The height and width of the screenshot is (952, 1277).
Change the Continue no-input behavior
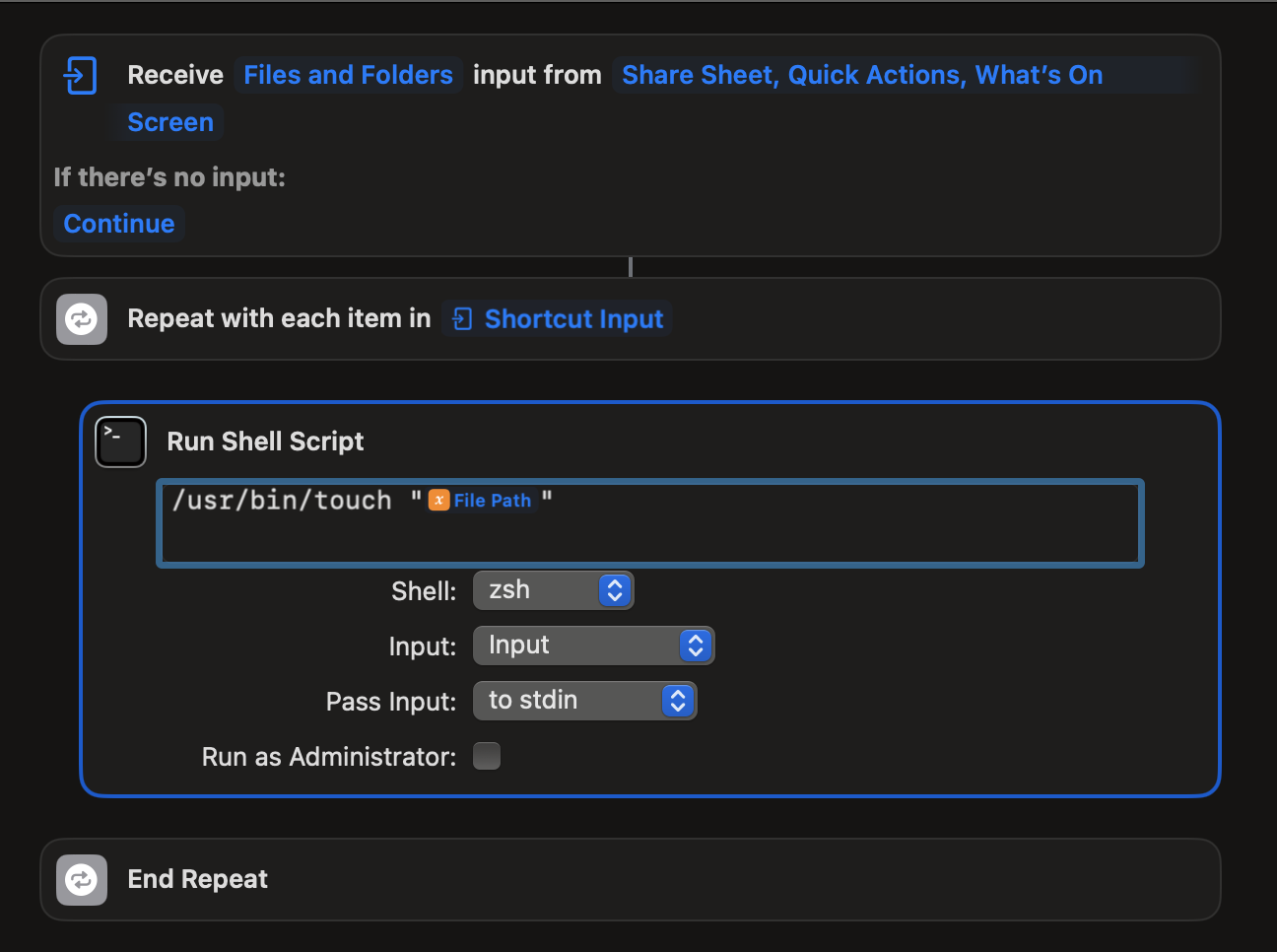tap(119, 224)
